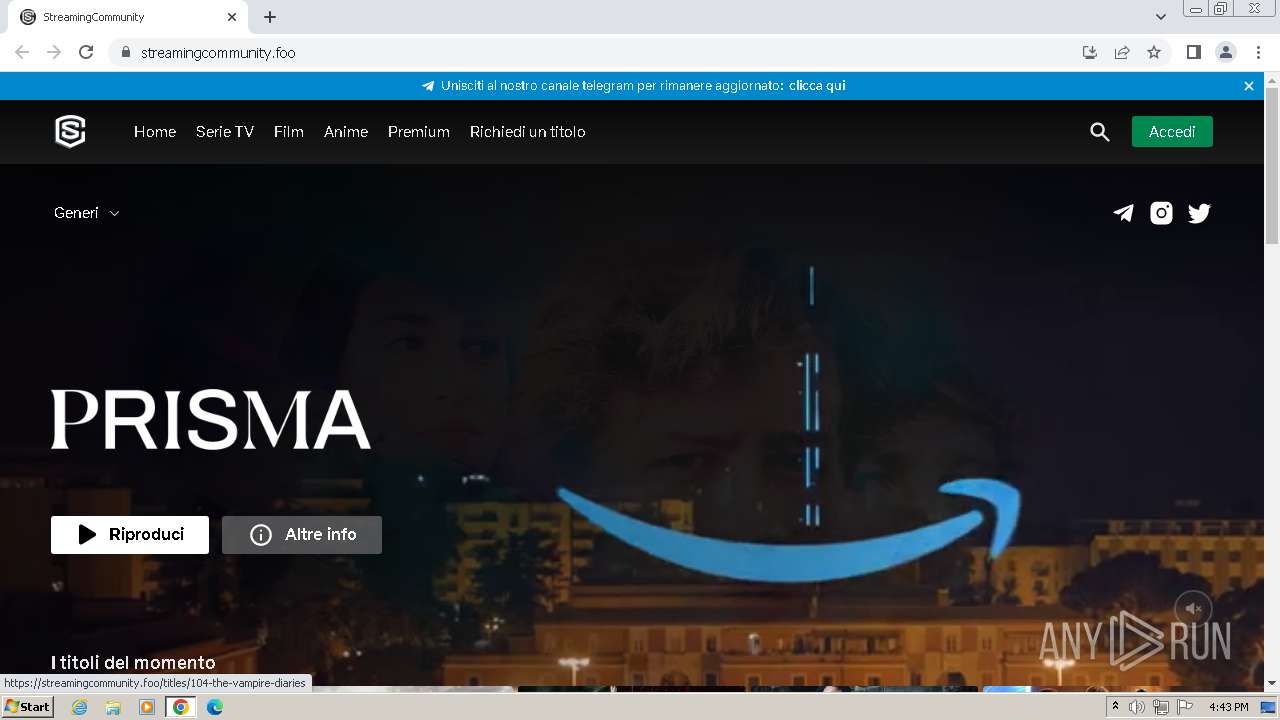The height and width of the screenshot is (720, 1280).
Task: Open the Premium page
Action: pyautogui.click(x=419, y=132)
